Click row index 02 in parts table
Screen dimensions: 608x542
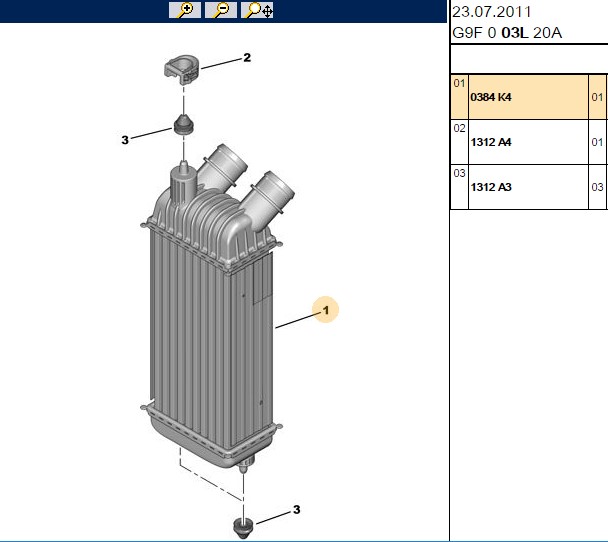(459, 128)
